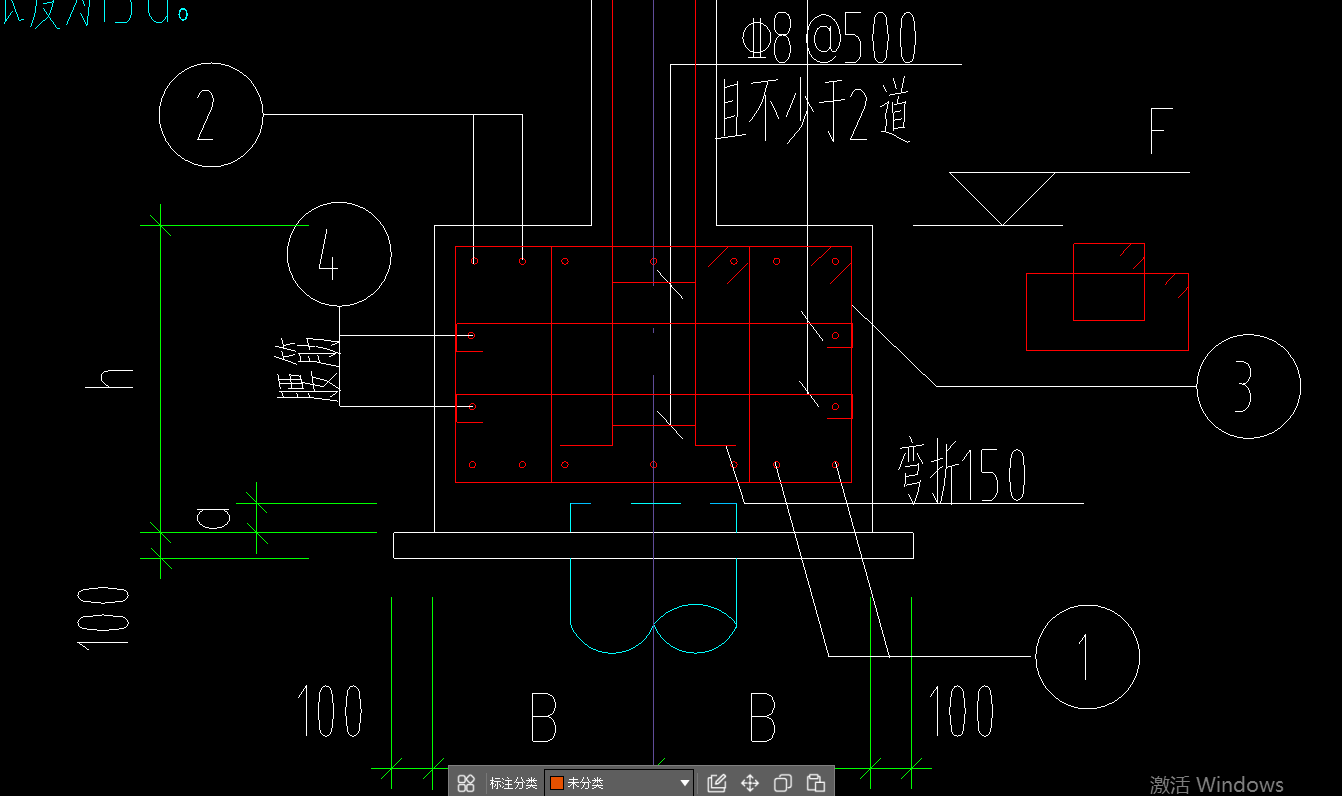The width and height of the screenshot is (1342, 796).
Task: Click the letter F elevation label
Action: click(x=1161, y=130)
